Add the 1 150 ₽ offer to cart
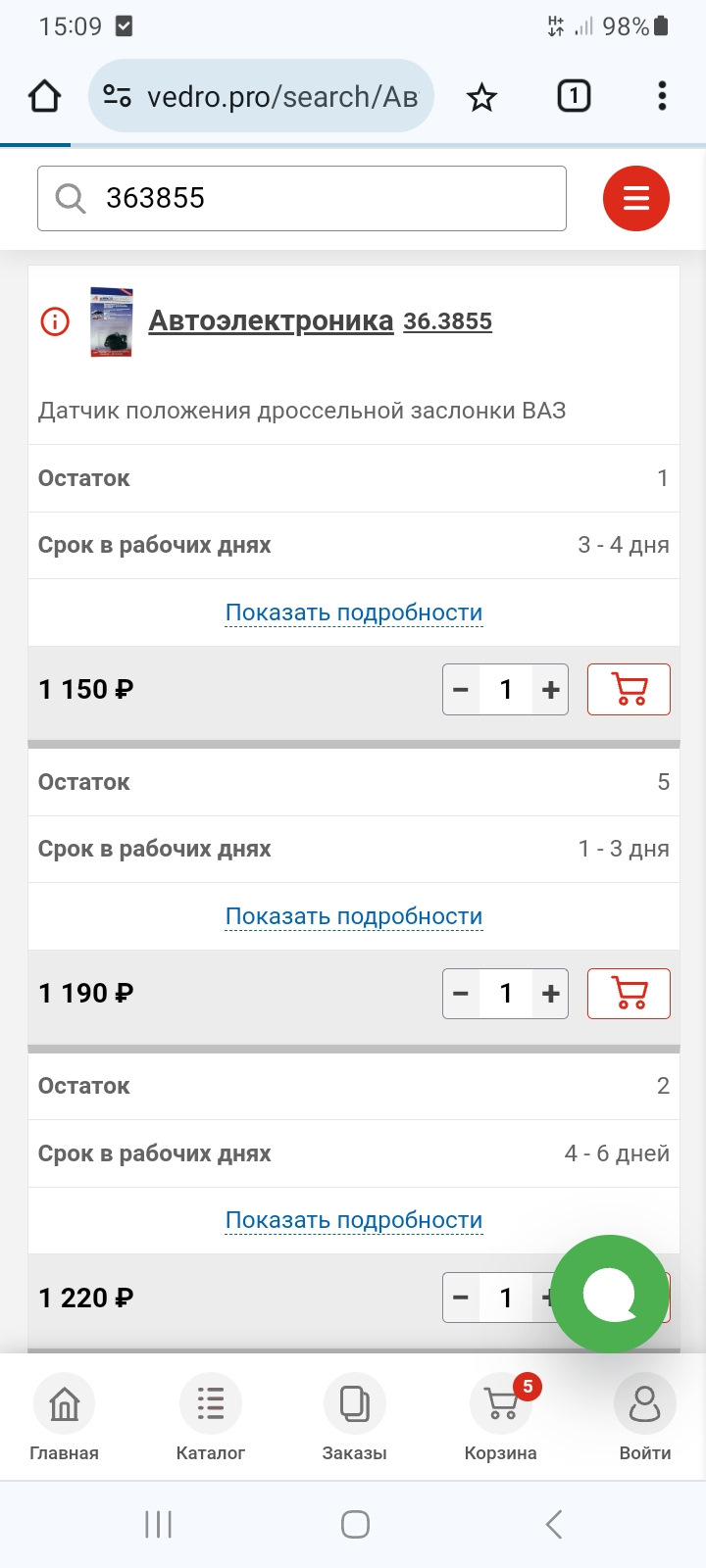This screenshot has width=706, height=1568. pyautogui.click(x=629, y=689)
